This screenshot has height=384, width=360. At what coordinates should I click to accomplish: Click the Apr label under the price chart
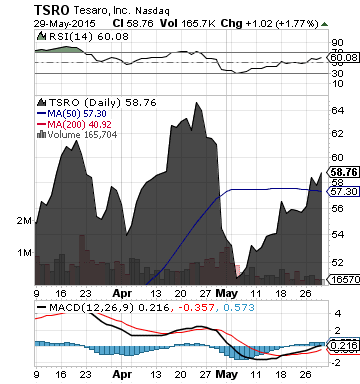click(122, 294)
